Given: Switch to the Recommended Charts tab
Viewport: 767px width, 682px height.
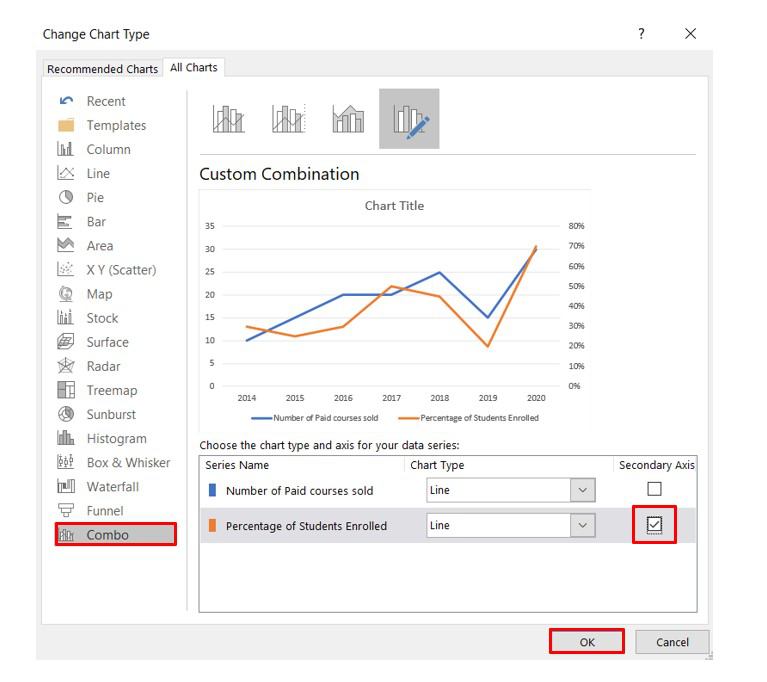Looking at the screenshot, I should coord(103,69).
